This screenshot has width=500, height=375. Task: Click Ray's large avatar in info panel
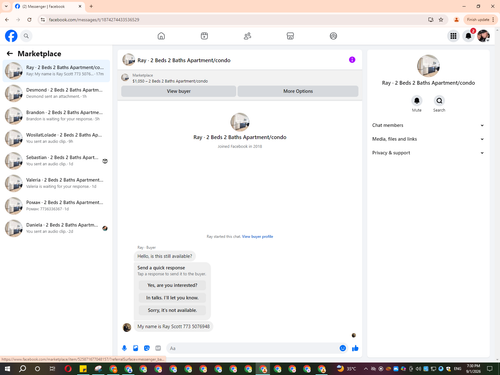428,66
